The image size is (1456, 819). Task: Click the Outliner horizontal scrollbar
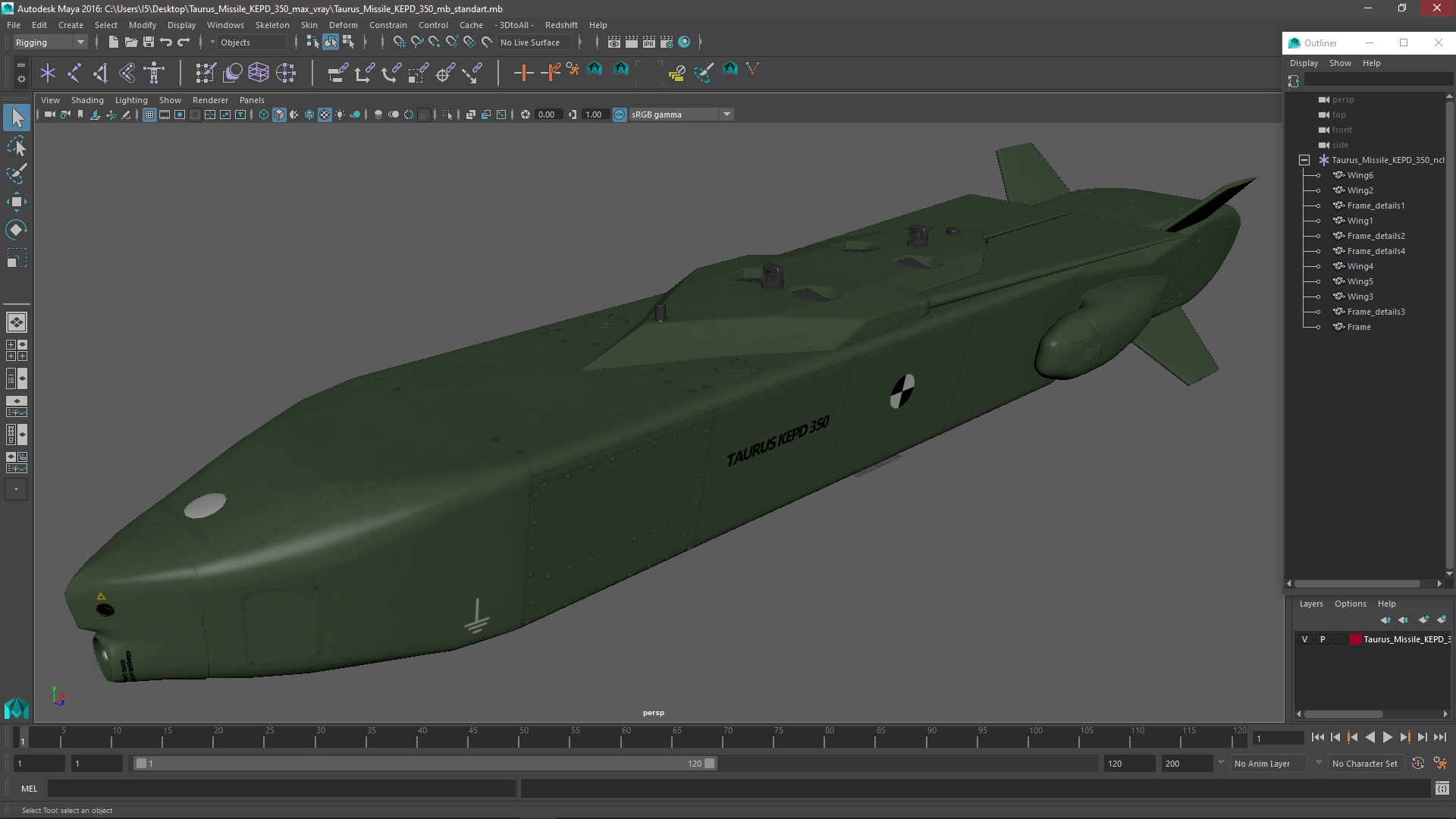pyautogui.click(x=1357, y=584)
